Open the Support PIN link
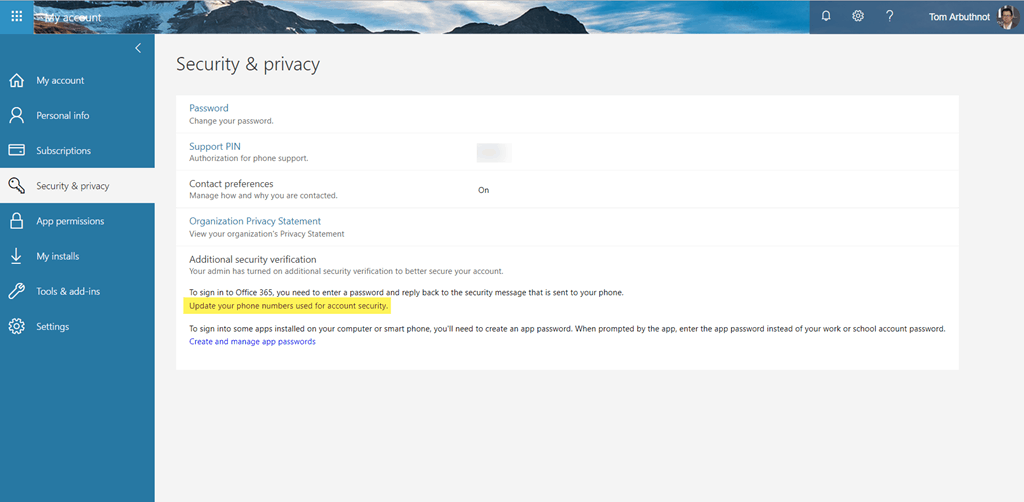 tap(215, 146)
